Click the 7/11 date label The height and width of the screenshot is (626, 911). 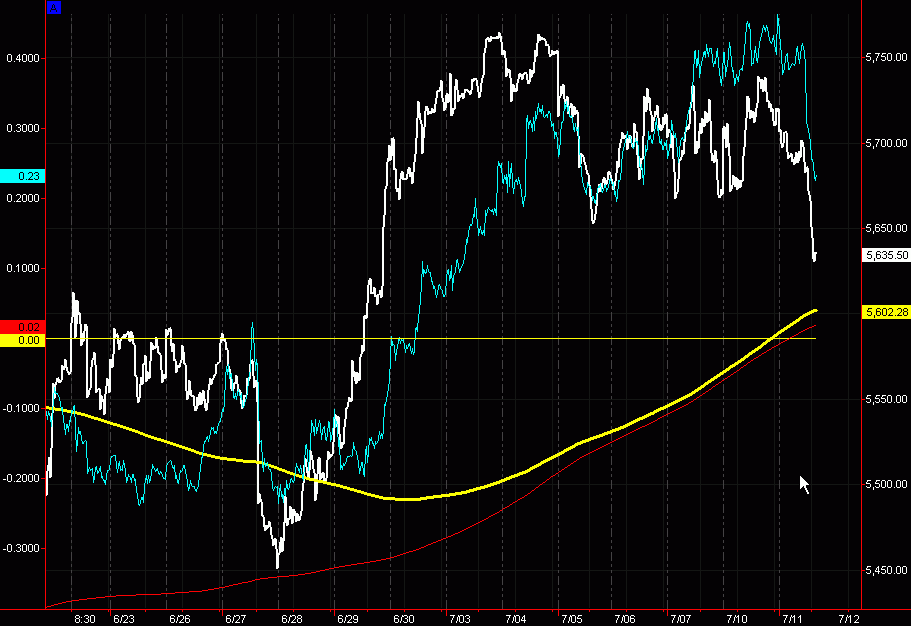[x=792, y=619]
